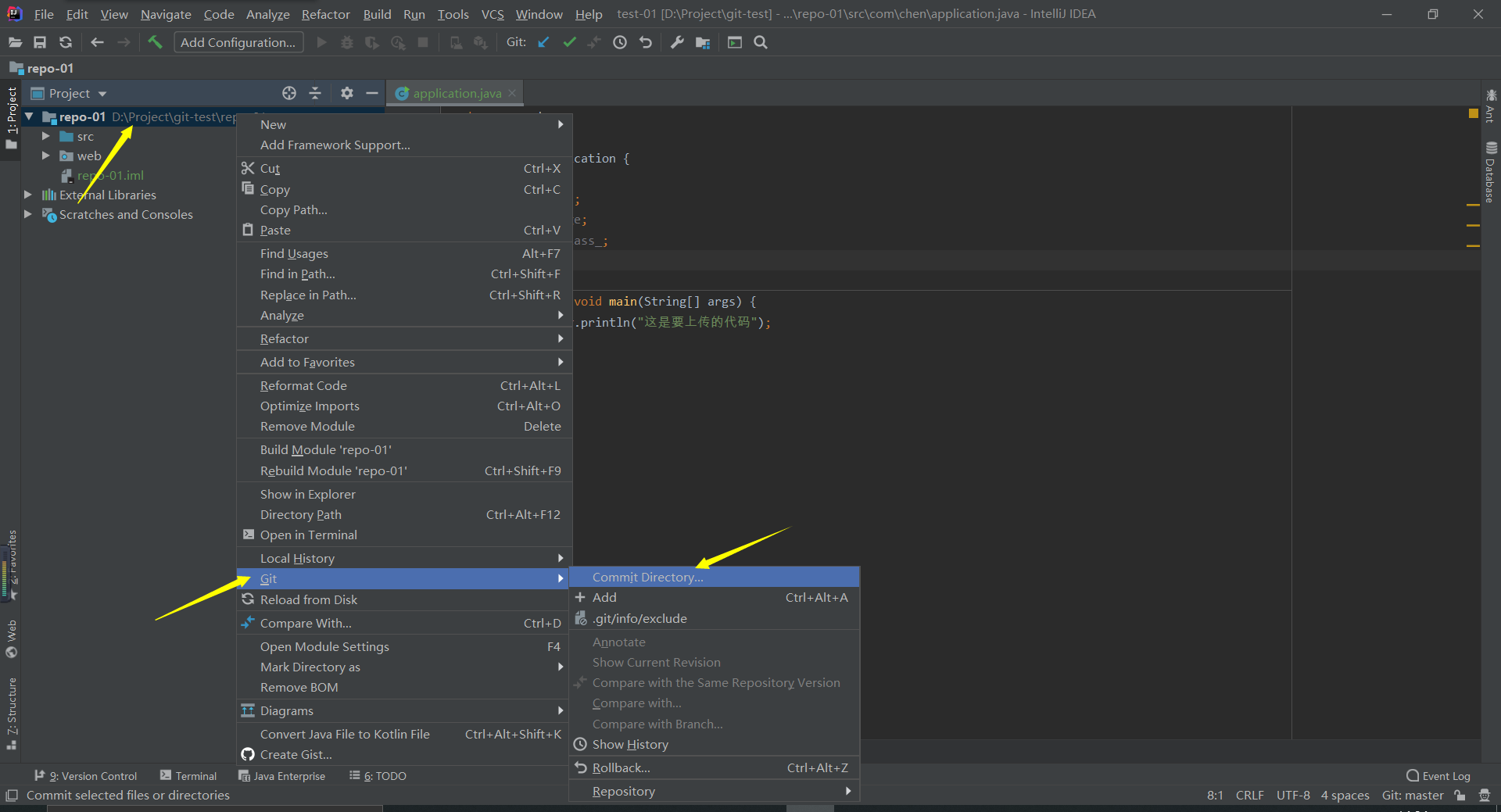Screen dimensions: 1501x812
Task: Open the Database tool window
Action: coord(1491,172)
